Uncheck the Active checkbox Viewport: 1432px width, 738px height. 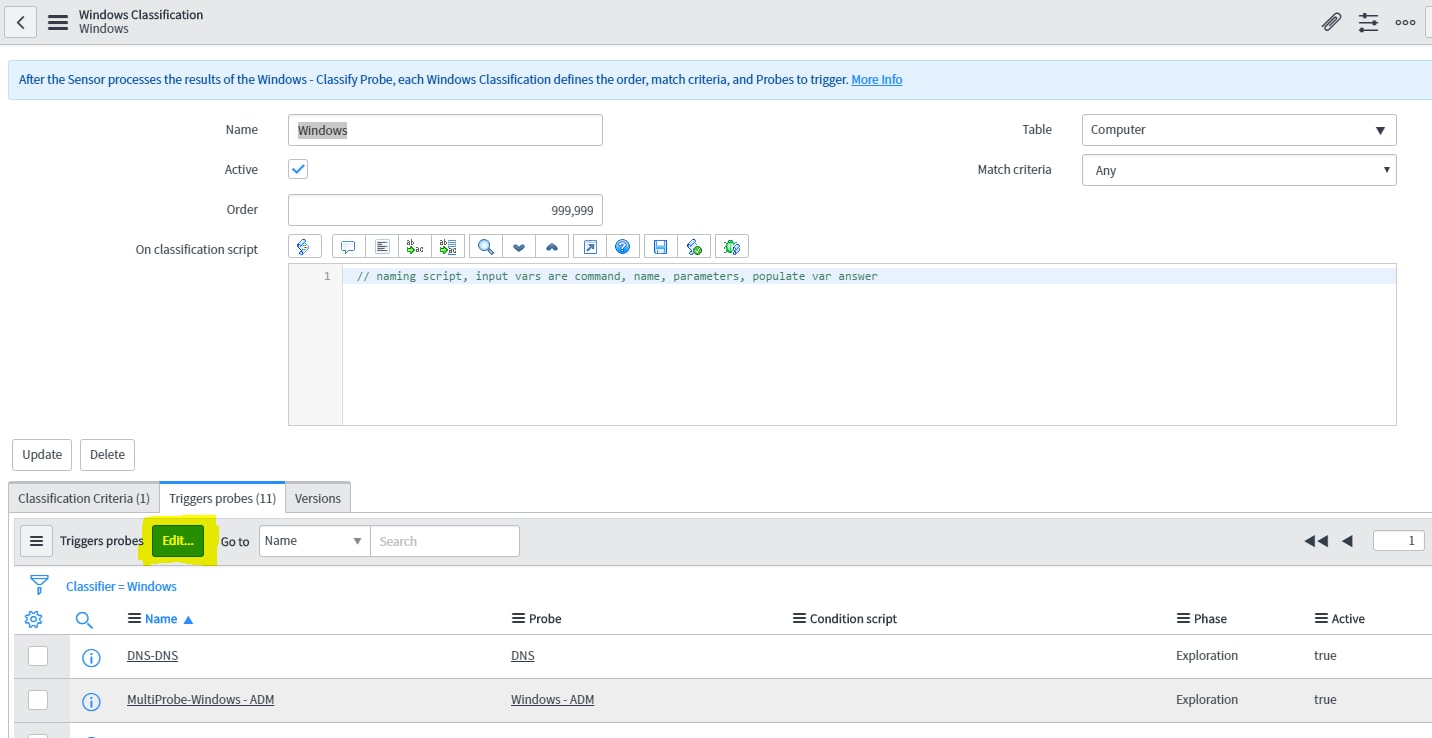coord(298,169)
